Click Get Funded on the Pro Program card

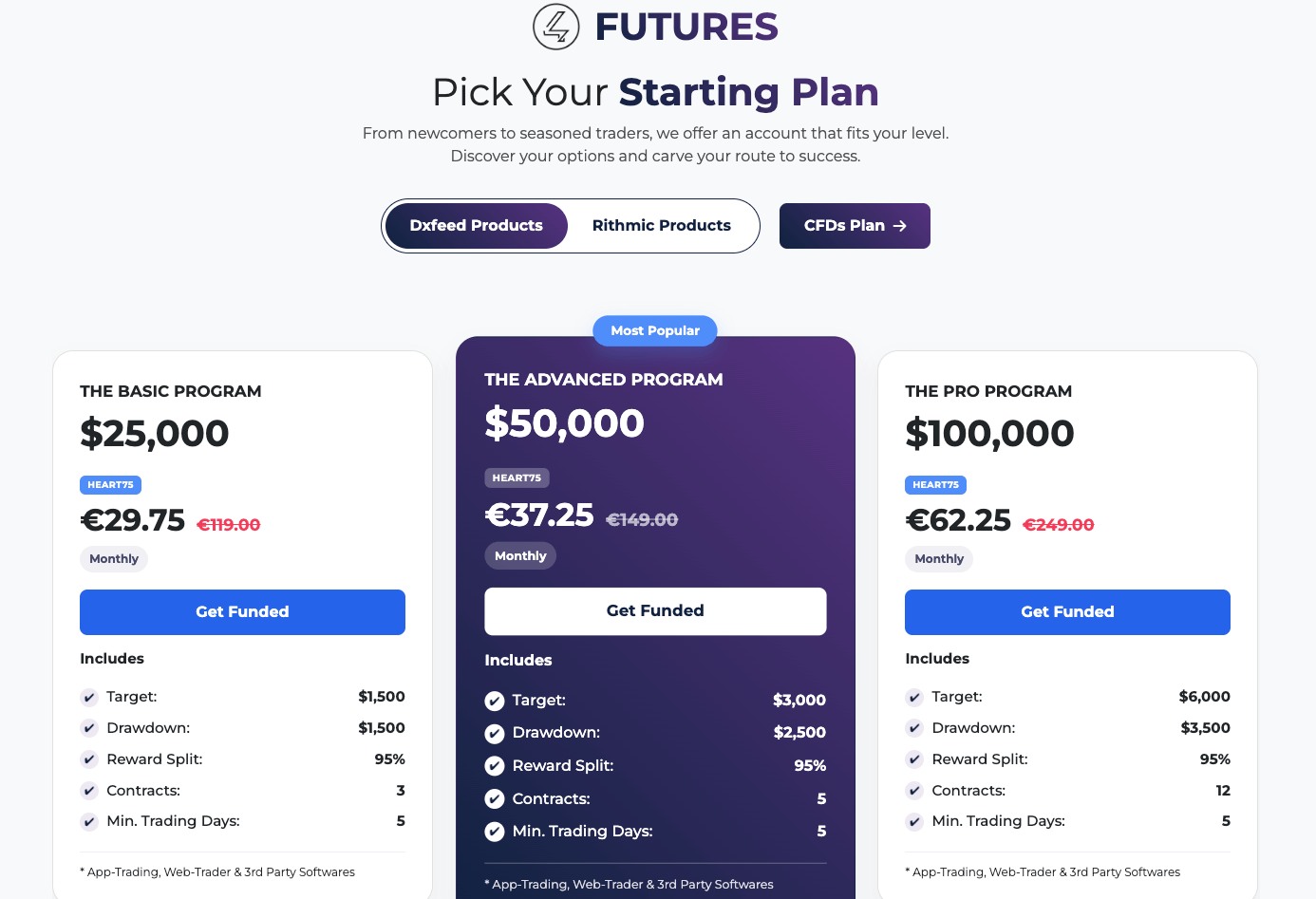[x=1067, y=612]
